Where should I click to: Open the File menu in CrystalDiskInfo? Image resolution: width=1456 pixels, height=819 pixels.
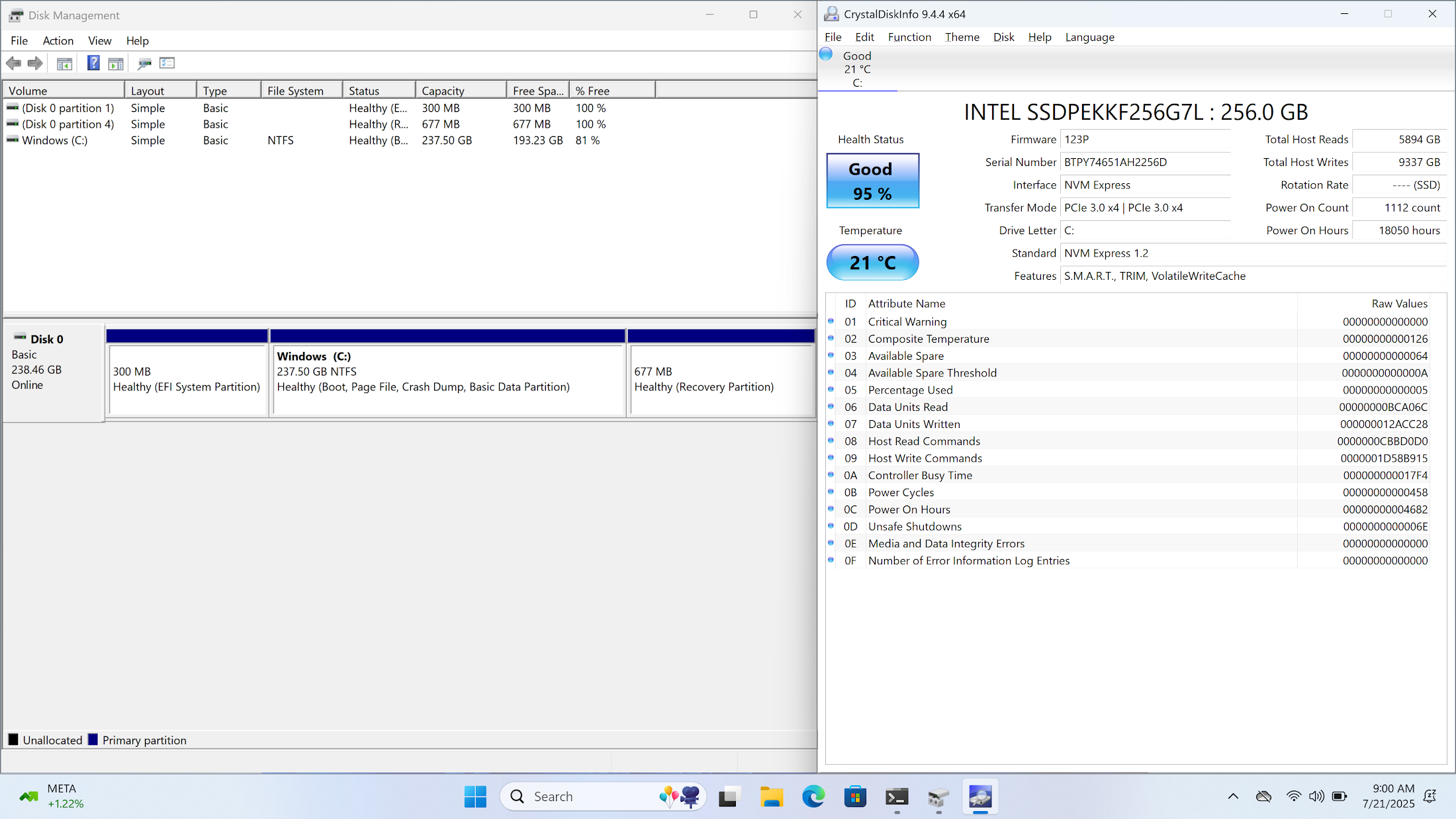pos(833,37)
